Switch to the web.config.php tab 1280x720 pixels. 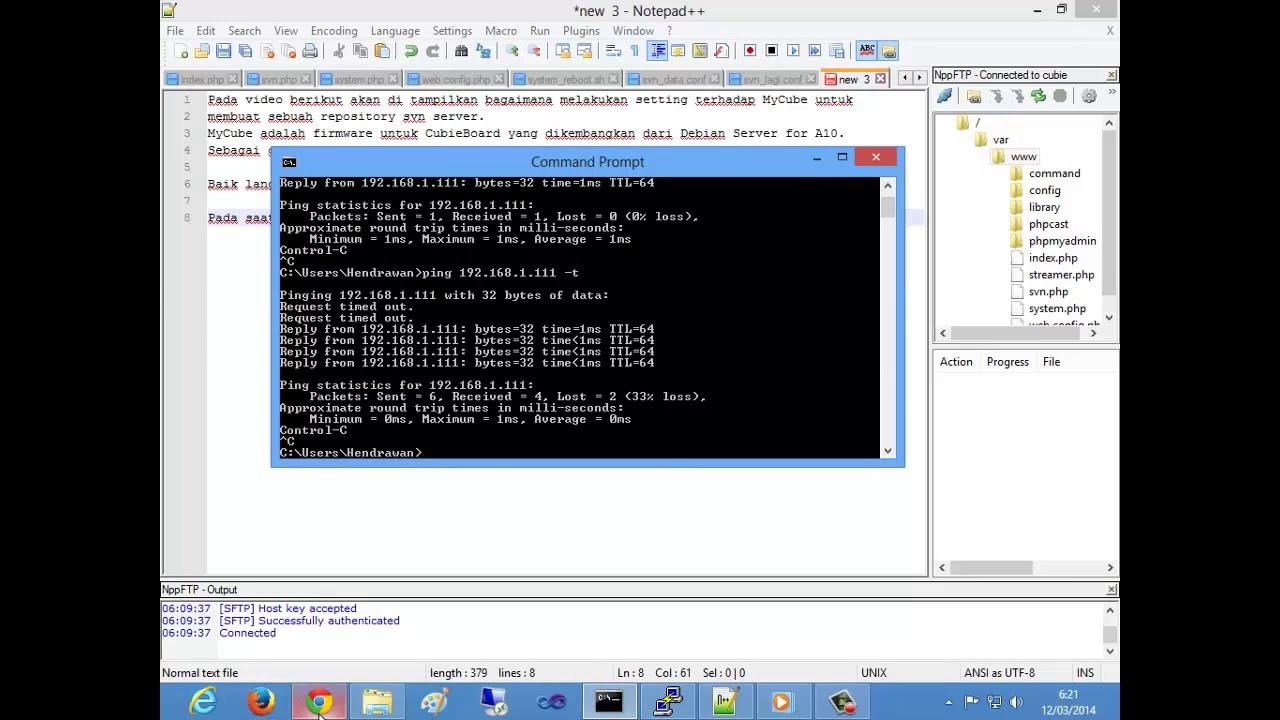[x=456, y=79]
